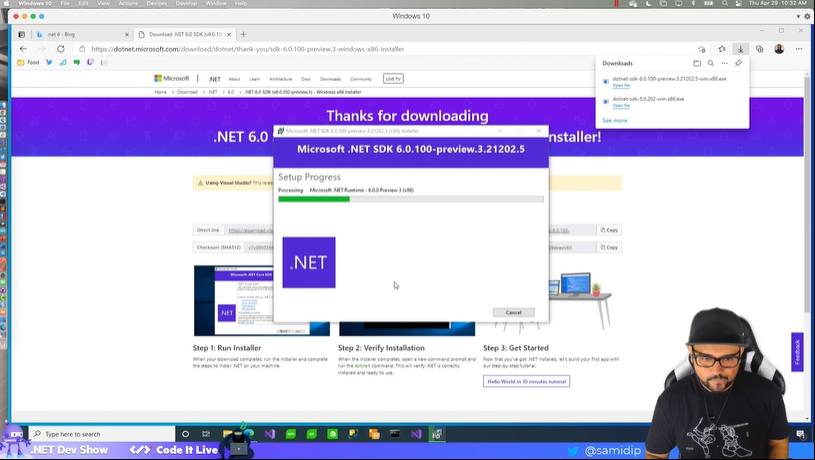
Task: Click Download in the breadcrumb
Action: pyautogui.click(x=187, y=92)
